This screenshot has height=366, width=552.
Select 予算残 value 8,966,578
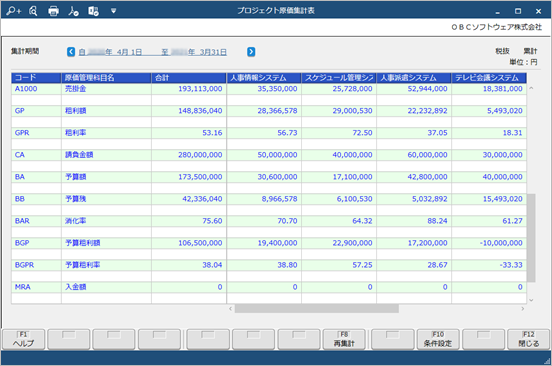click(264, 199)
